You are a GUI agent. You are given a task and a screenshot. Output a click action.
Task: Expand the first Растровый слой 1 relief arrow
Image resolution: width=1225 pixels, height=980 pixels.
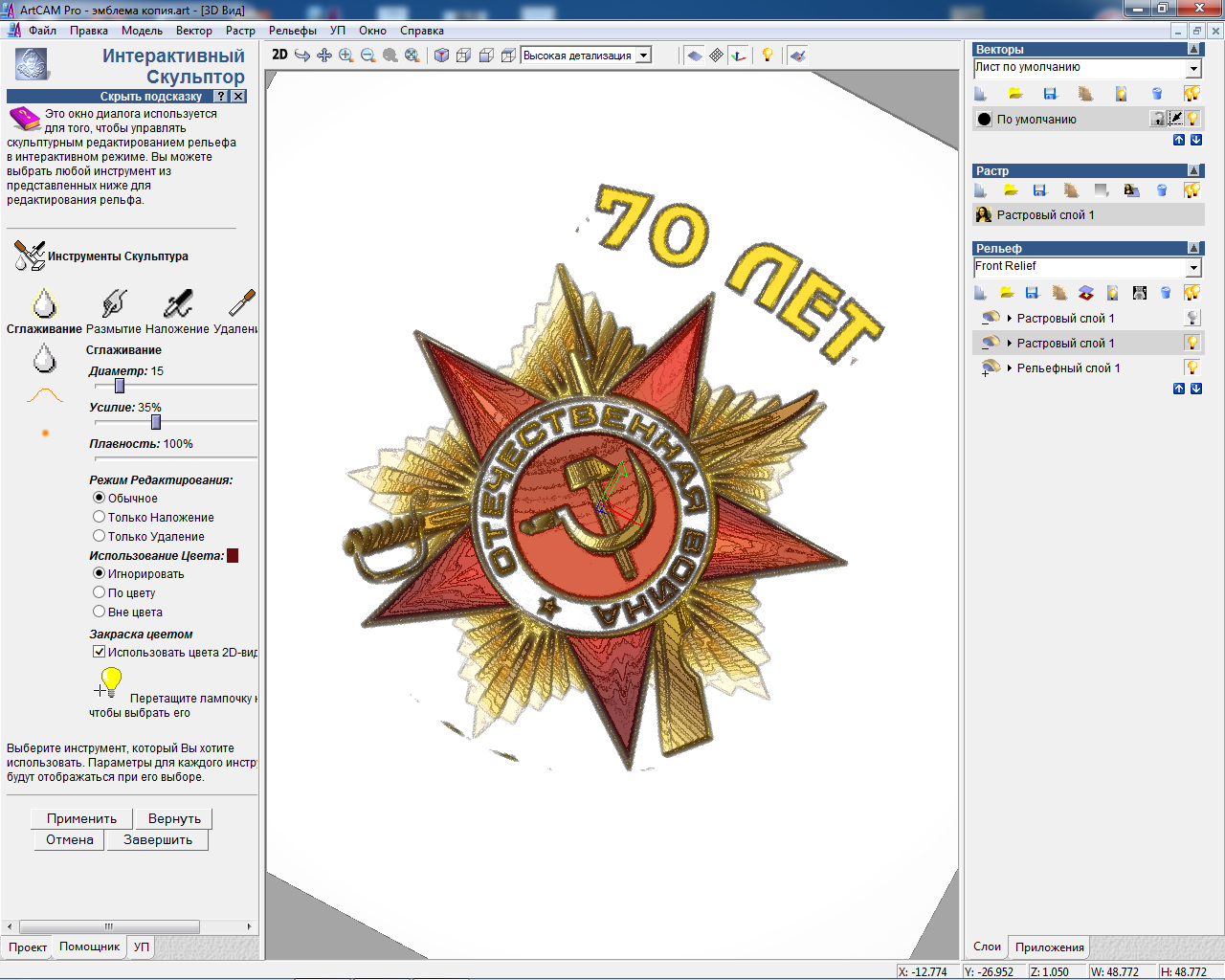[1010, 318]
